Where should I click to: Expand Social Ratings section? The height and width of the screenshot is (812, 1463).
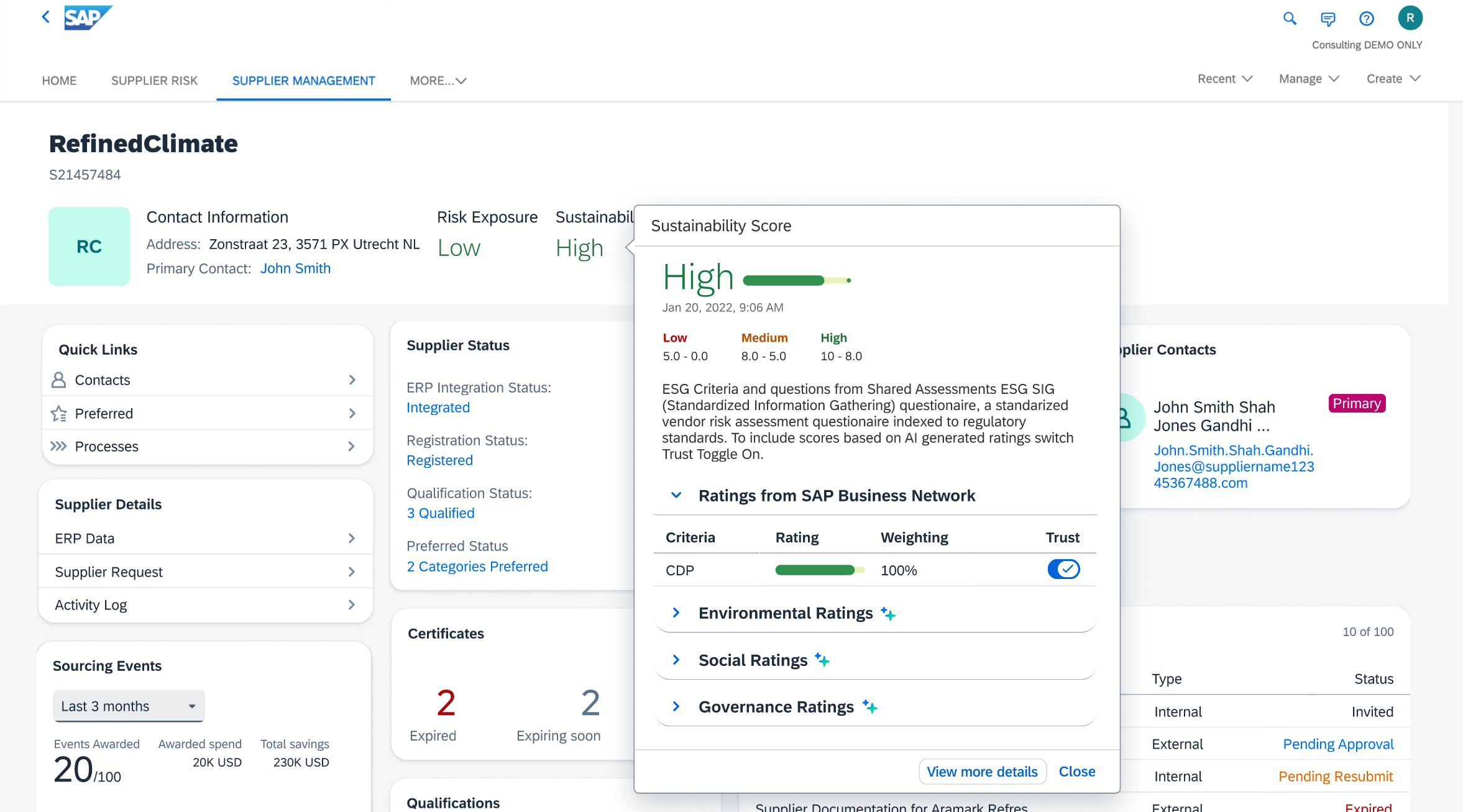click(x=676, y=660)
